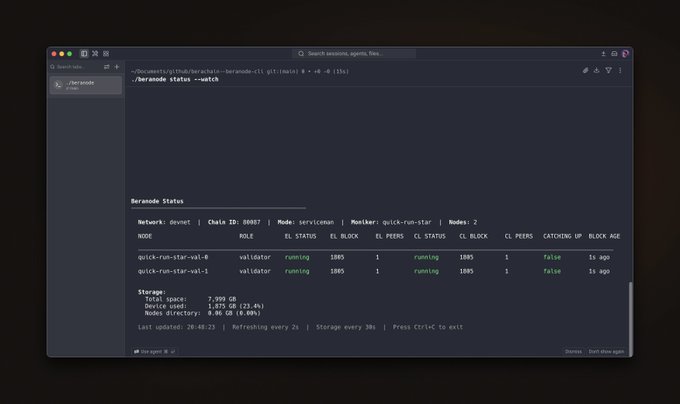The height and width of the screenshot is (404, 680).
Task: Click the 'quick-run-star-val-1' node name
Action: click(173, 271)
